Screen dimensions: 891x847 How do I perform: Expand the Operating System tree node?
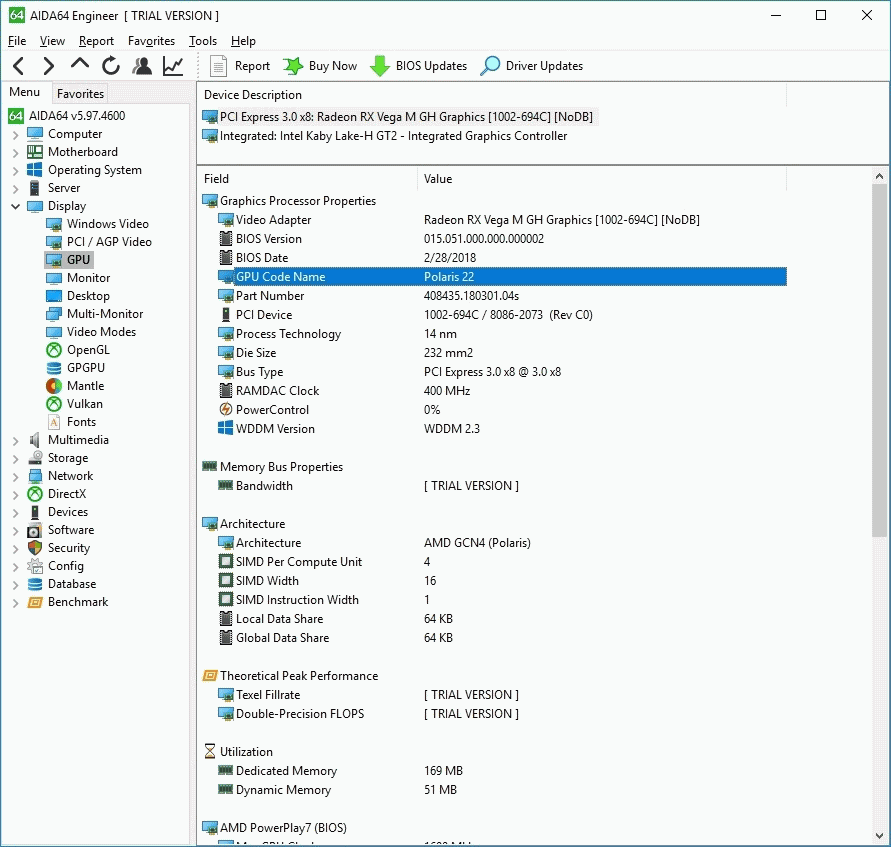(x=15, y=170)
